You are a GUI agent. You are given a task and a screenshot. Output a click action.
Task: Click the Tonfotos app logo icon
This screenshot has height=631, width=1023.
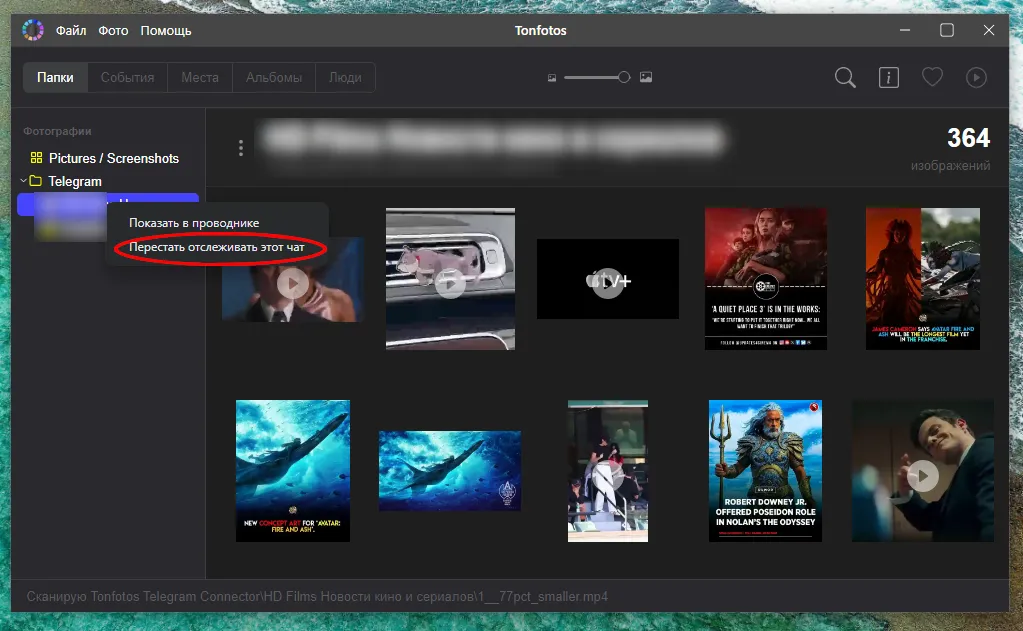coord(33,30)
